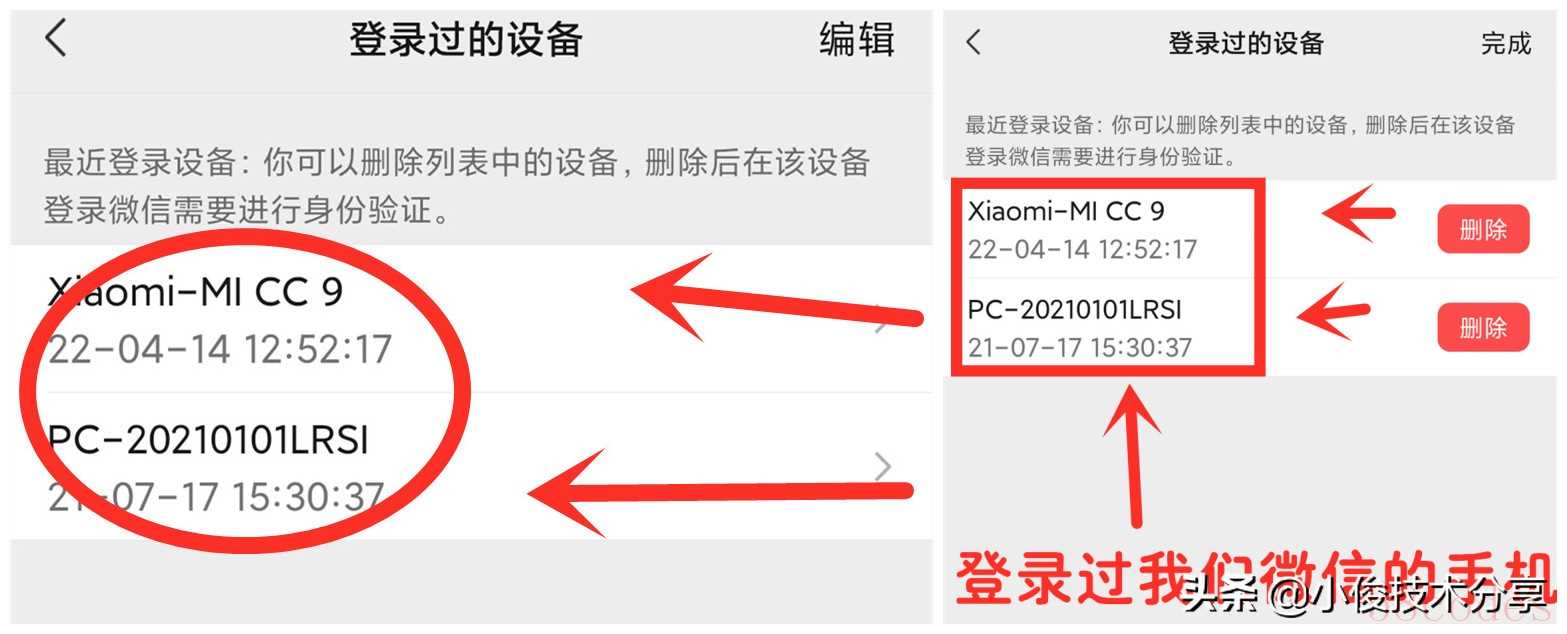Click the 登录过的设备 title next to 完成
Viewport: 1567px width, 634px height.
pos(1245,43)
